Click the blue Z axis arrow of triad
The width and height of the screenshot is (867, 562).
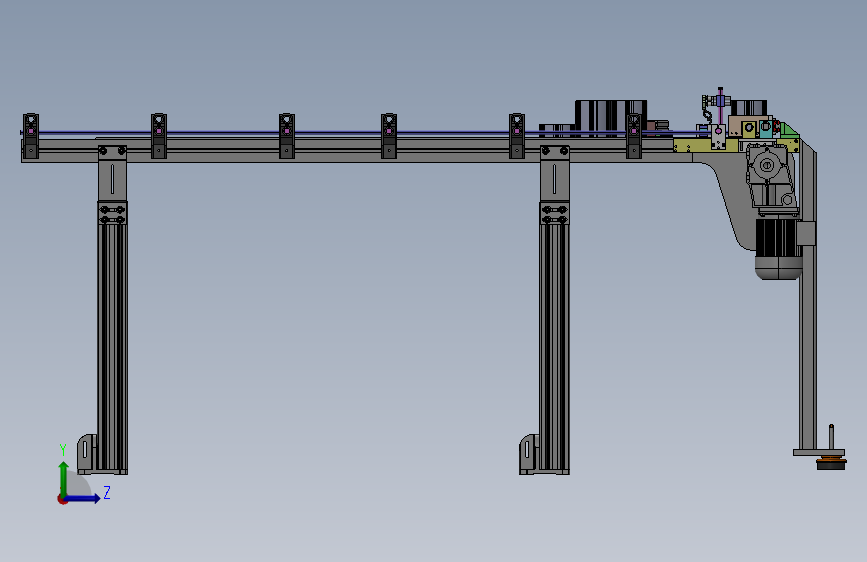click(x=83, y=498)
